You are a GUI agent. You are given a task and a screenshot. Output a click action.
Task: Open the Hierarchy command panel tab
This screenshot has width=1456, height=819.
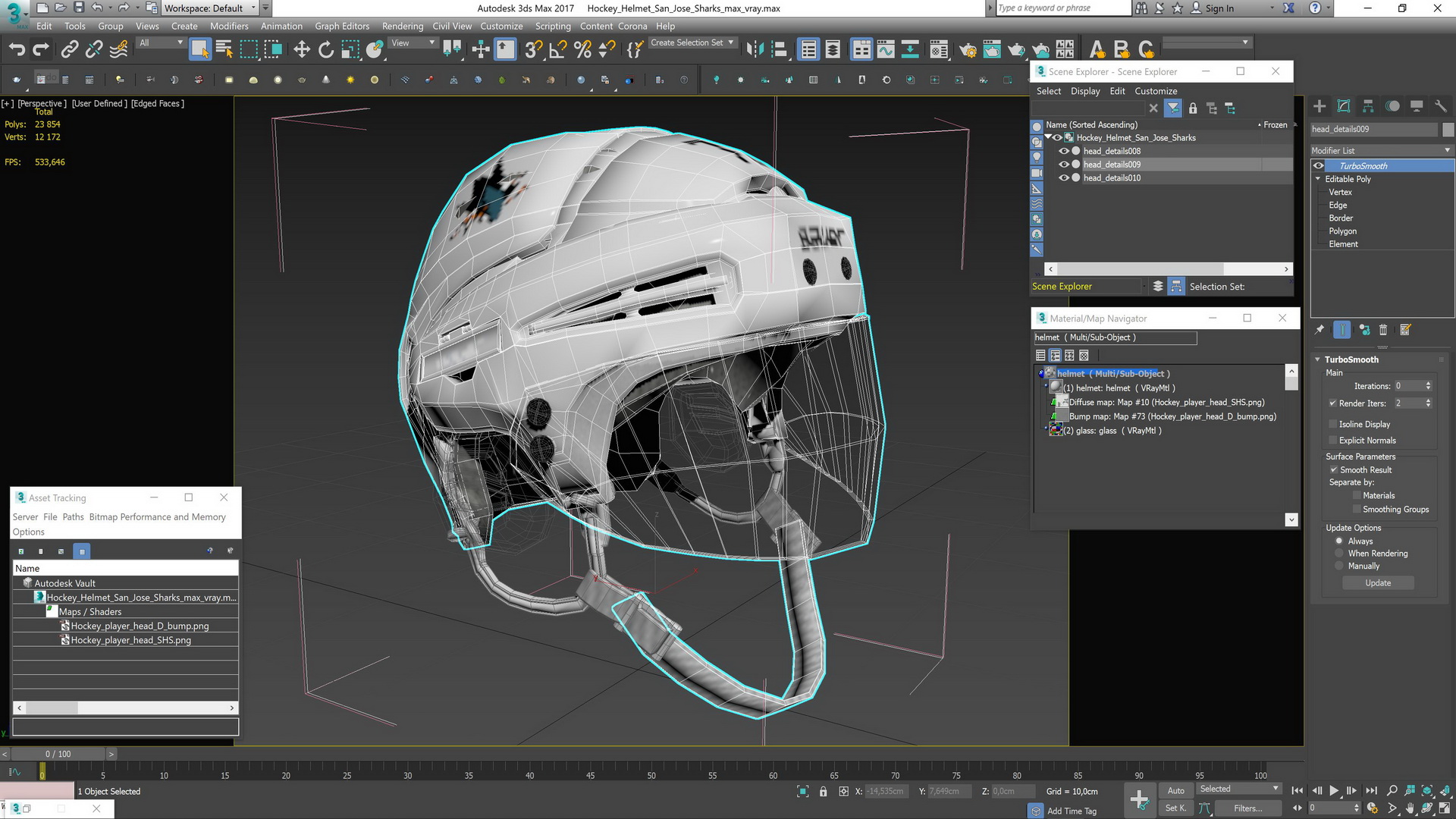pos(1368,106)
